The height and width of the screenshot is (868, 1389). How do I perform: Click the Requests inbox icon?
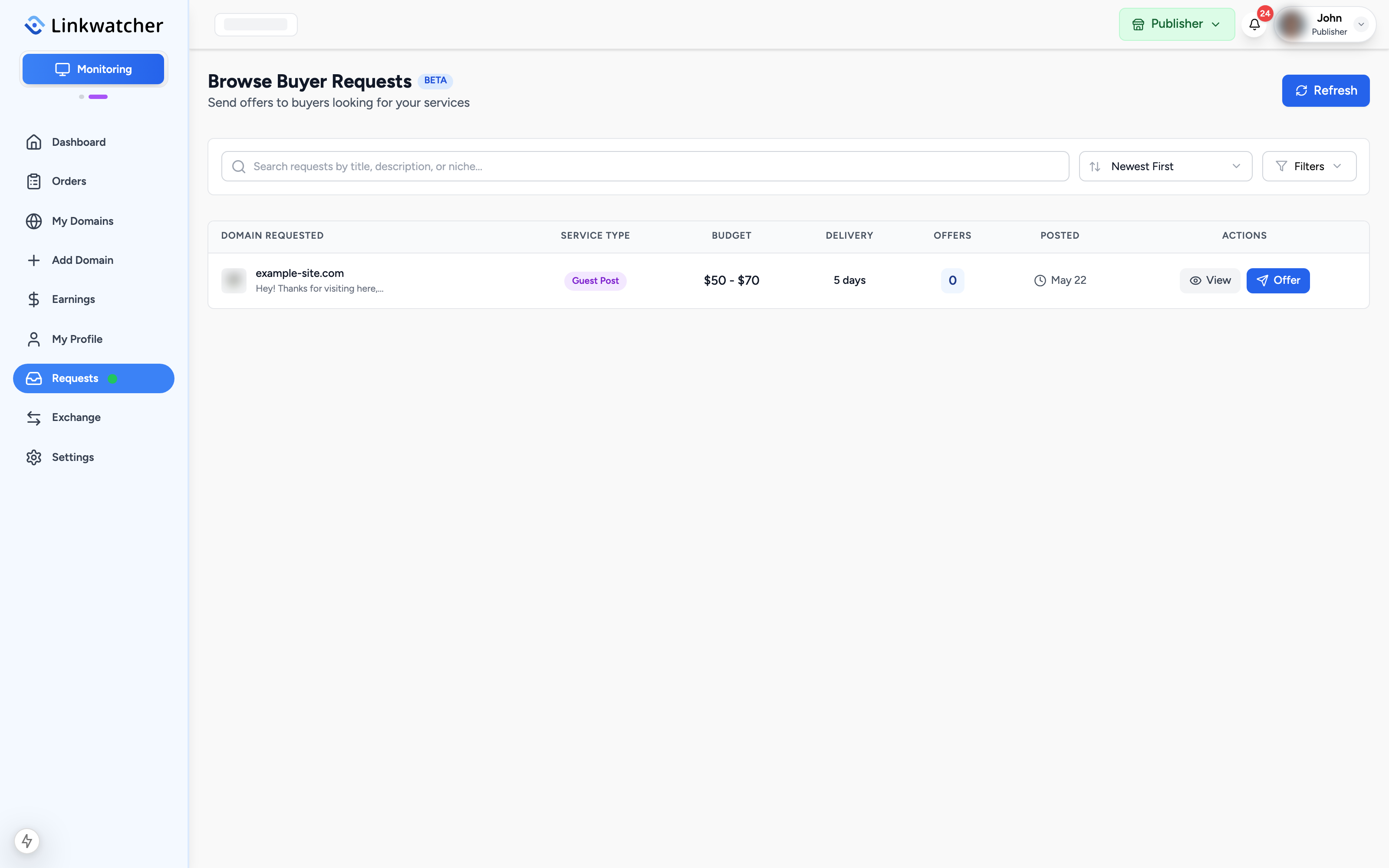tap(34, 378)
